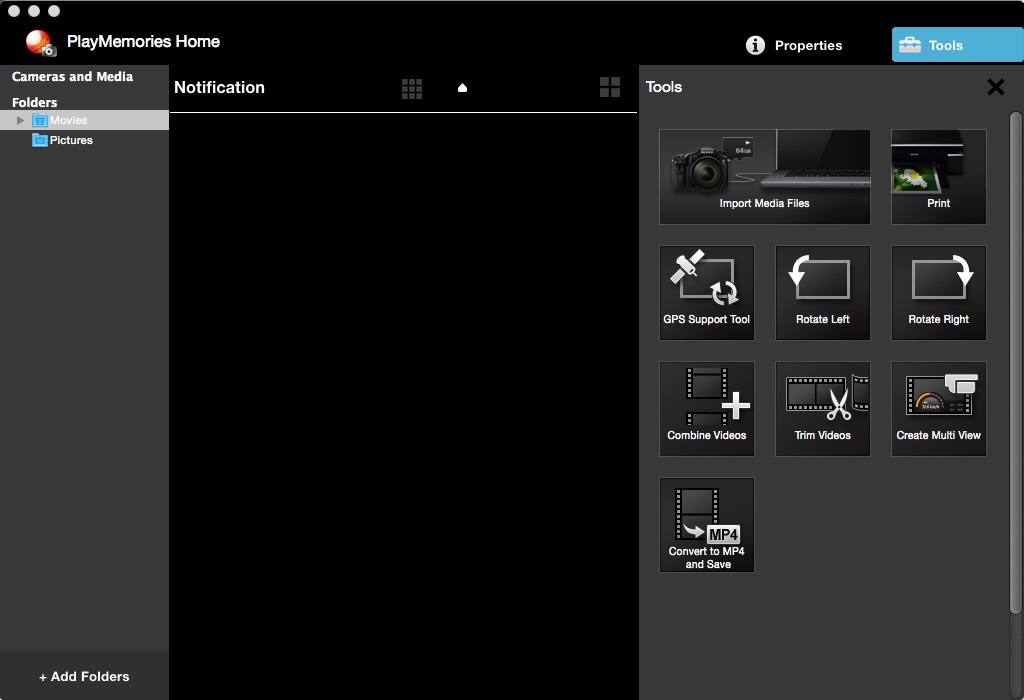Switch to small thumbnail grid view

[x=412, y=88]
